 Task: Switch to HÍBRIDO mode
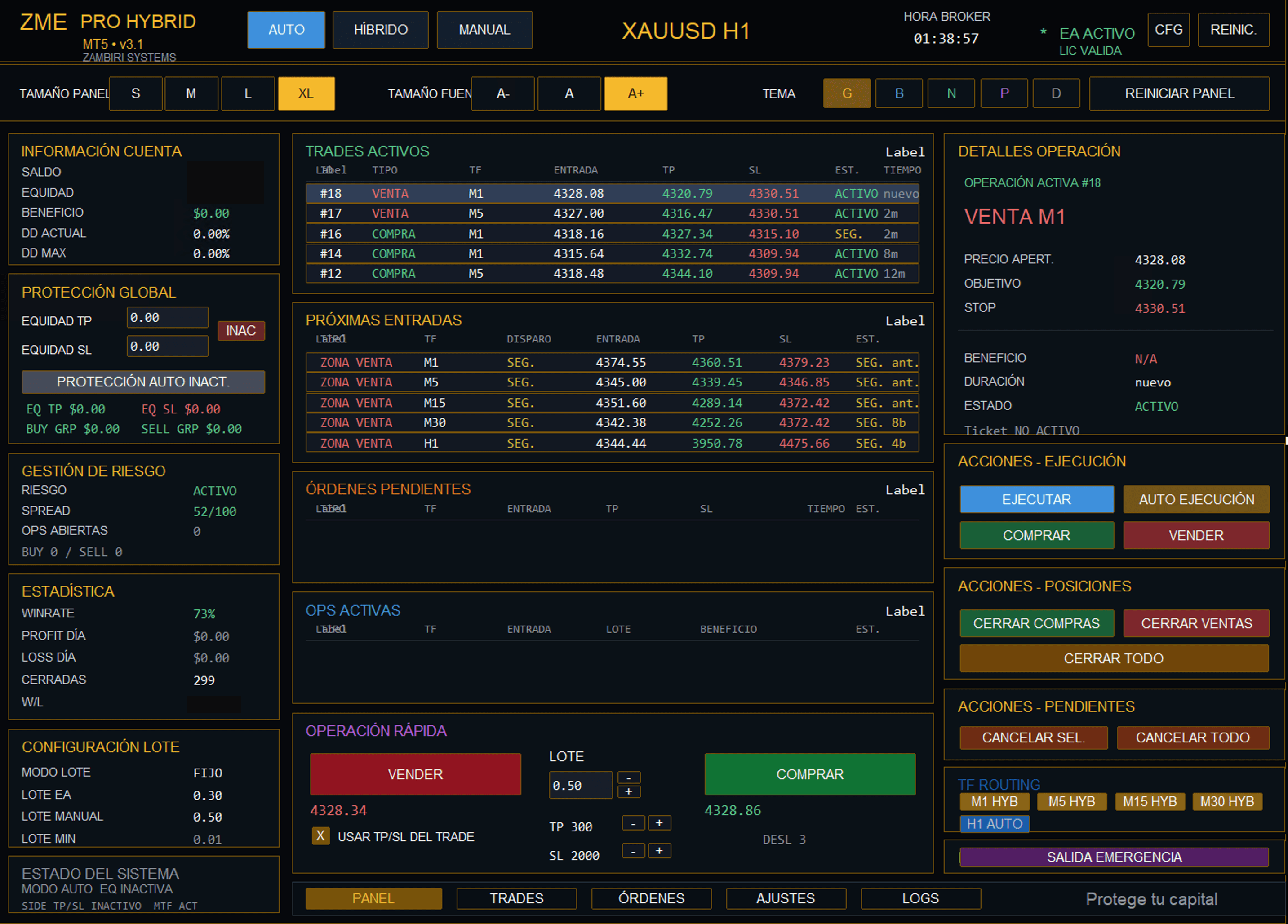381,30
